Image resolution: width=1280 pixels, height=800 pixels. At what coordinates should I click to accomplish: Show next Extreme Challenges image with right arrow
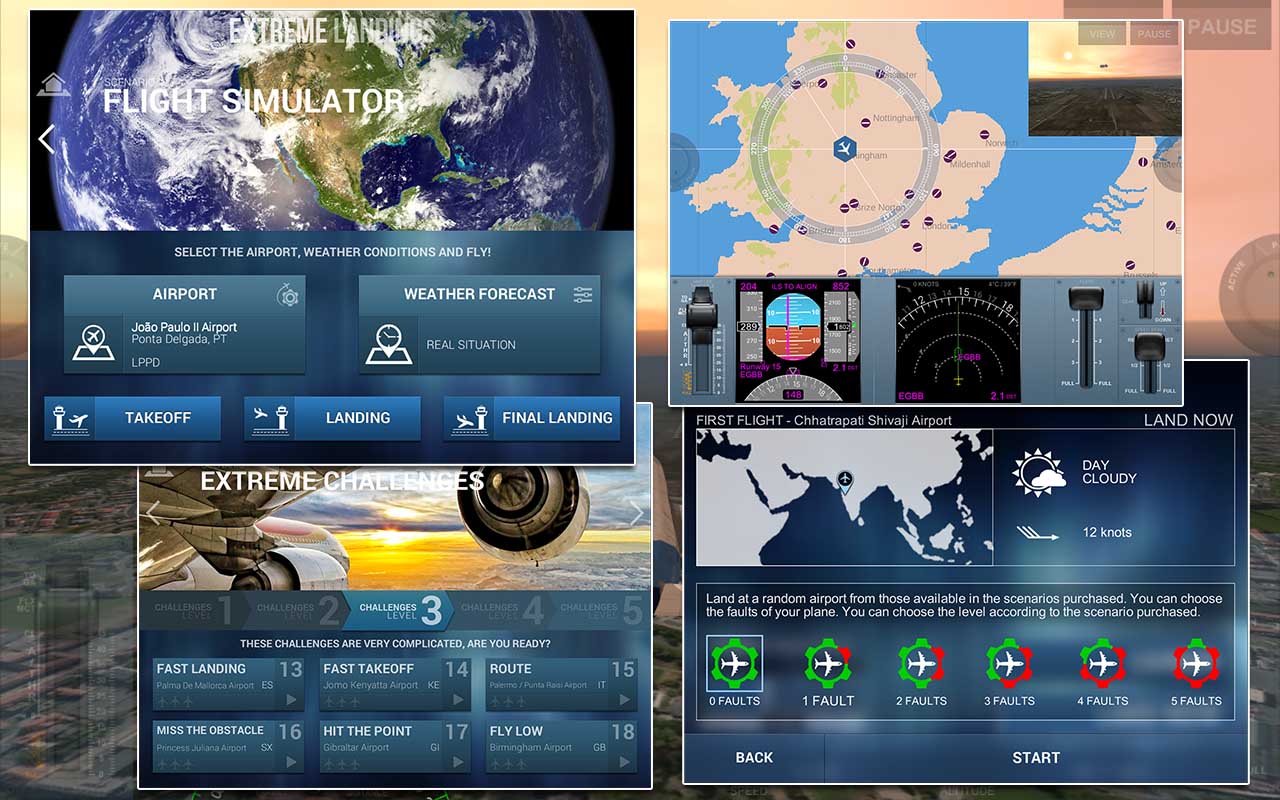click(x=636, y=514)
